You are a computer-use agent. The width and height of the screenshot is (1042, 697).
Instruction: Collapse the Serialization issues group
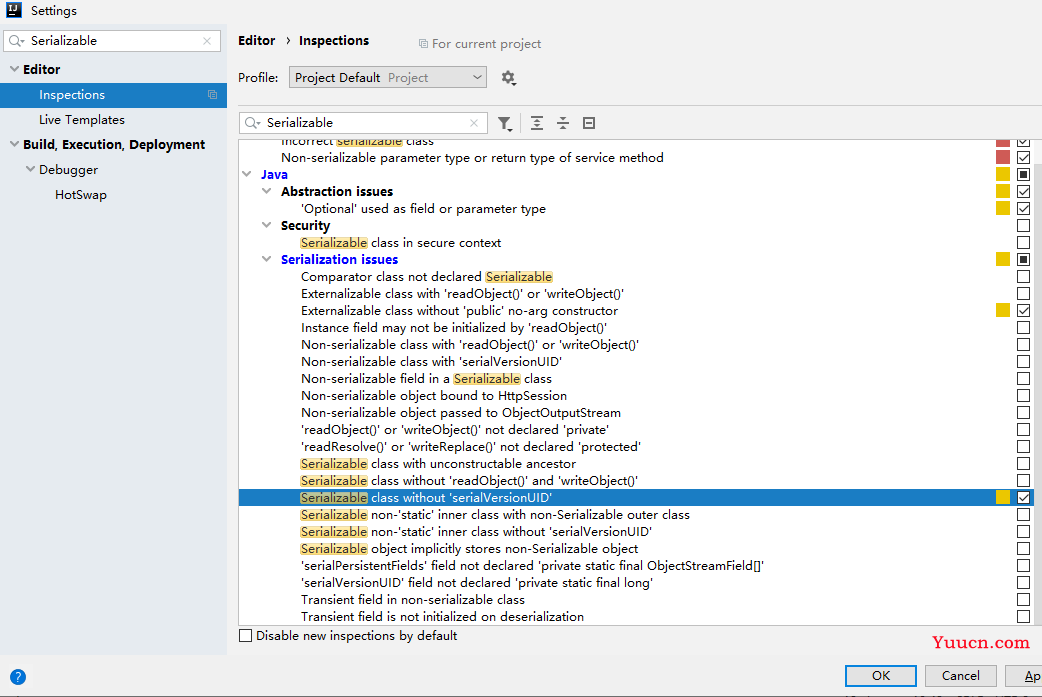pyautogui.click(x=266, y=260)
